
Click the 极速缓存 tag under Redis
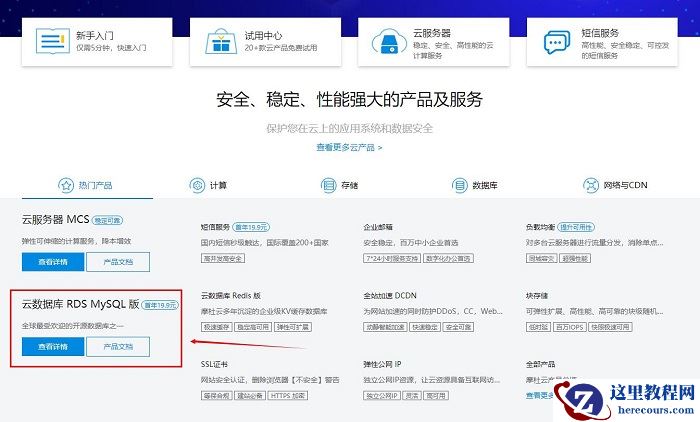click(x=217, y=327)
